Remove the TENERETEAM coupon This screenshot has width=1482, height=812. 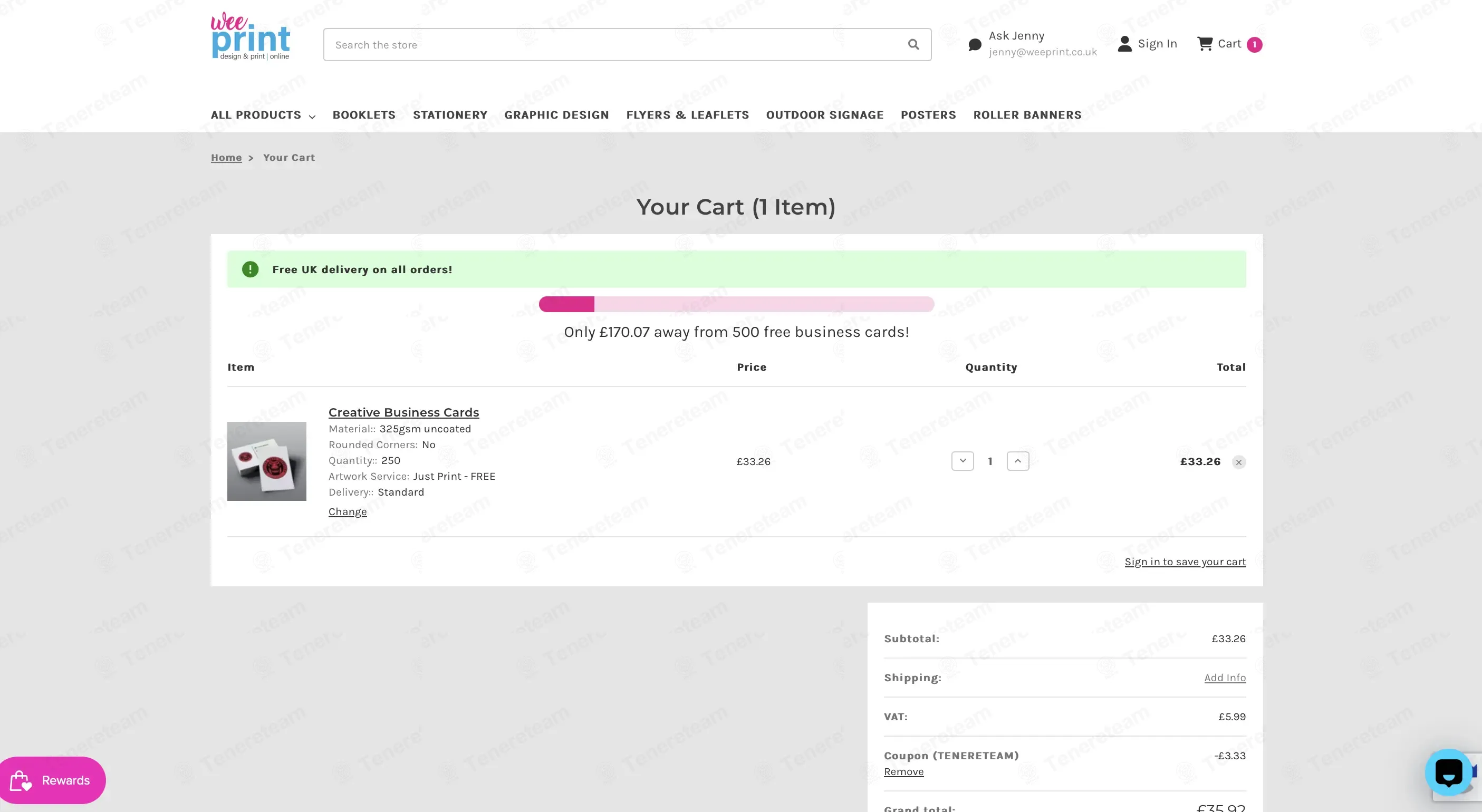(904, 772)
